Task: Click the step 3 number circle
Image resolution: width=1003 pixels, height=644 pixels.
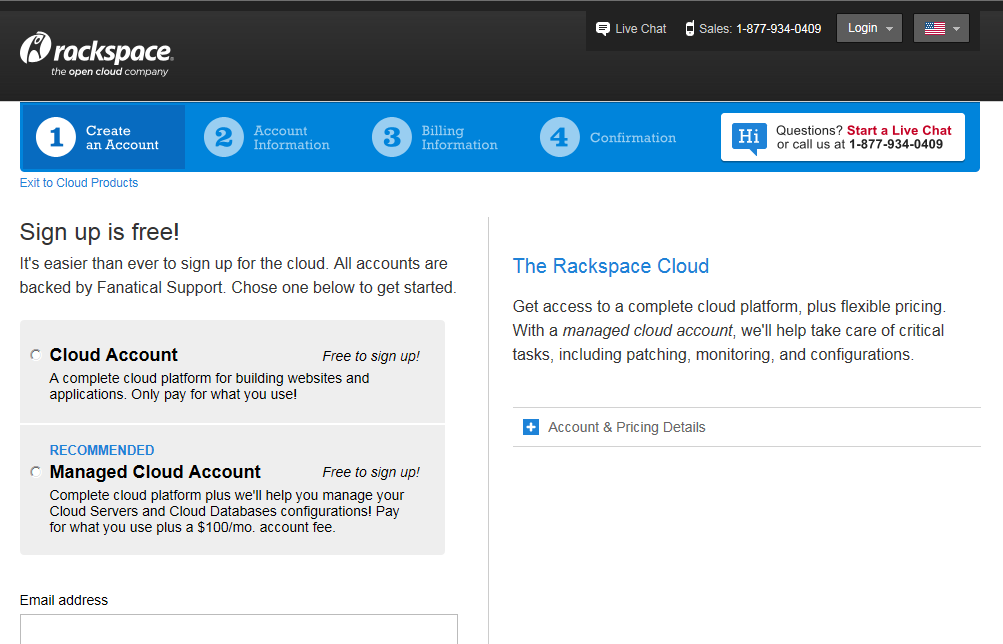Action: click(x=391, y=137)
